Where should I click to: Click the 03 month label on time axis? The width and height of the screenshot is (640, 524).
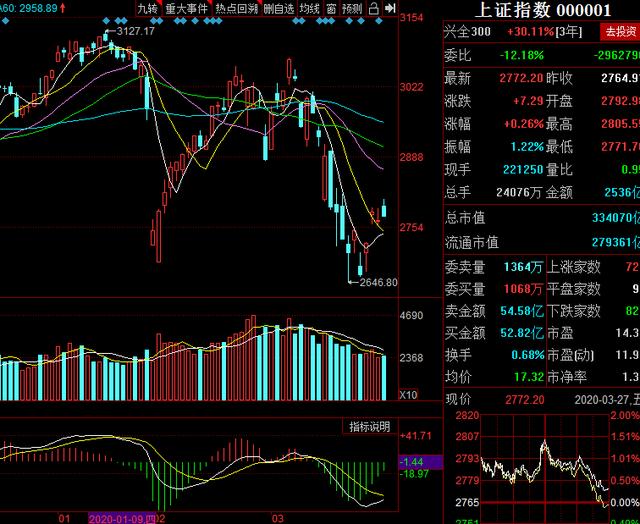pyautogui.click(x=278, y=518)
